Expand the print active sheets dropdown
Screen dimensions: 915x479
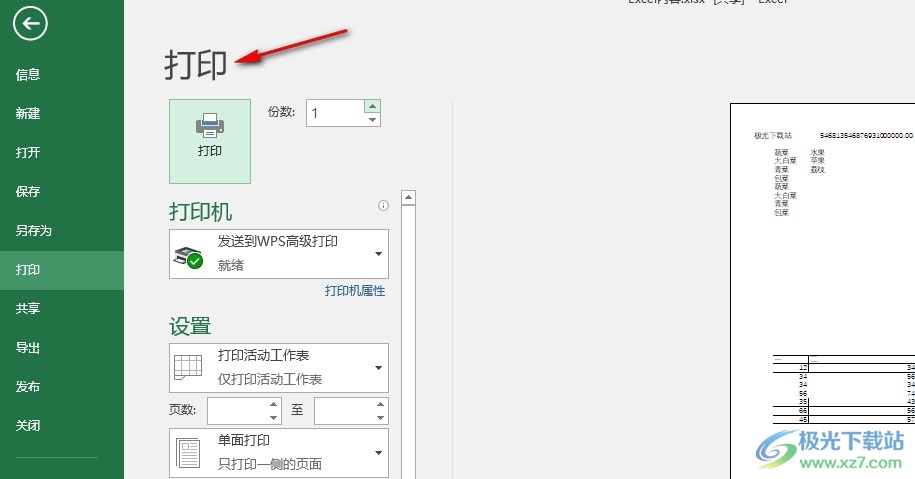point(279,368)
